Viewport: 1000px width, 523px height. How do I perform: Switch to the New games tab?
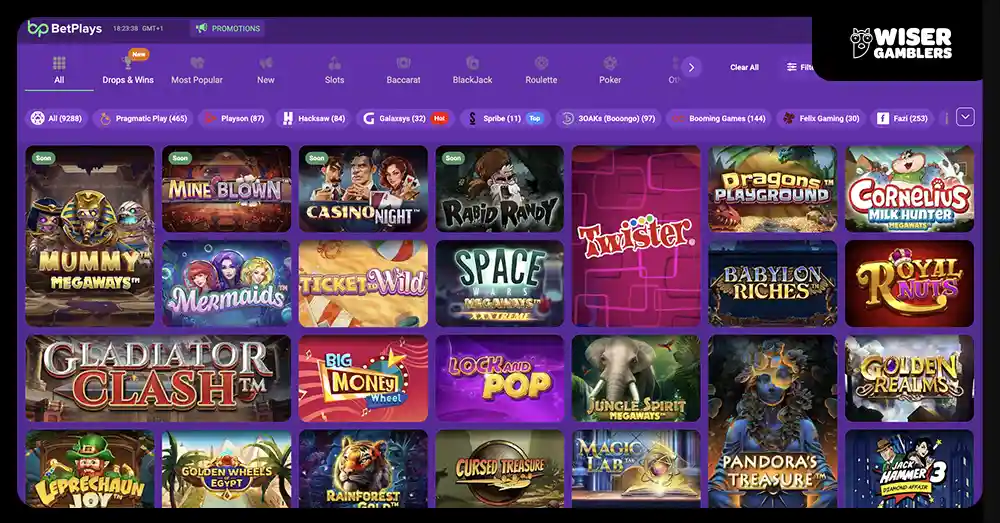pos(266,70)
